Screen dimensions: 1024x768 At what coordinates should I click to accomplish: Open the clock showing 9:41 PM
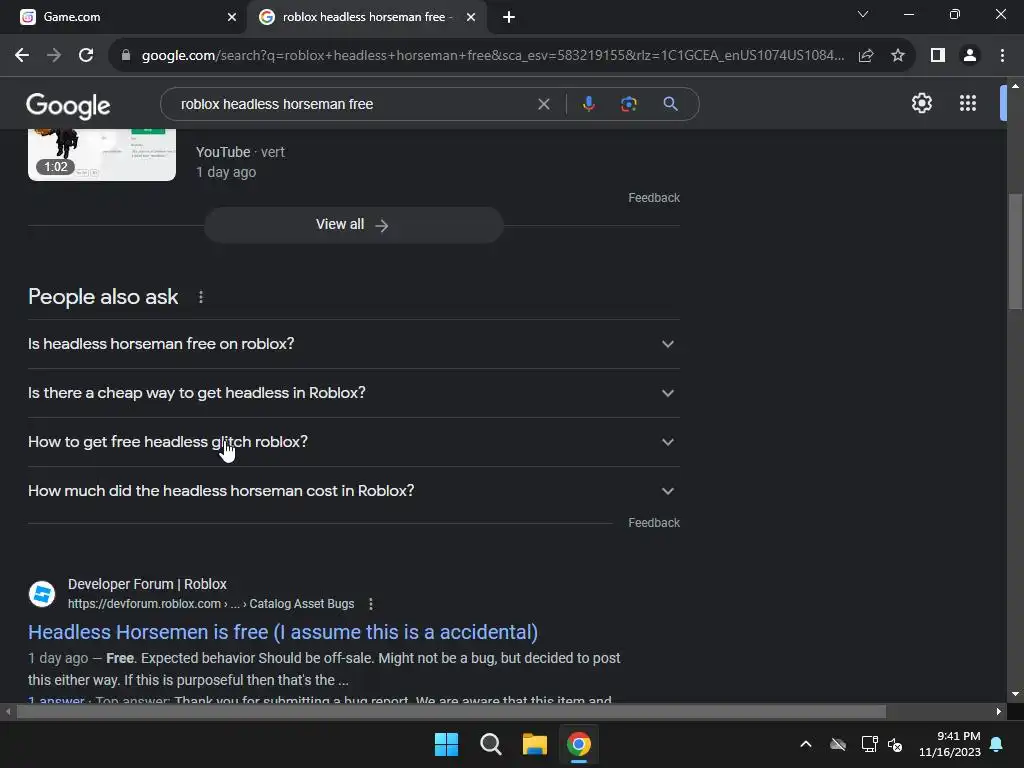tap(950, 744)
